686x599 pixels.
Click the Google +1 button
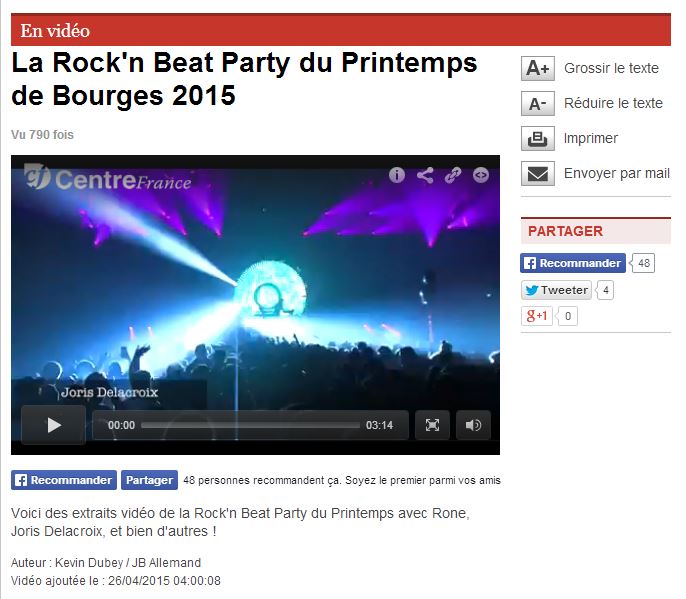click(x=537, y=316)
